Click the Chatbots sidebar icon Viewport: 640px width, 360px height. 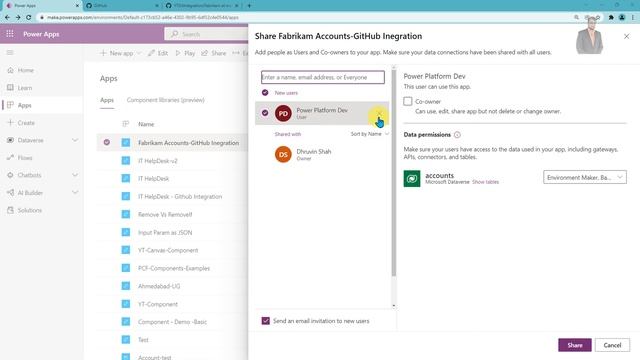pos(10,175)
